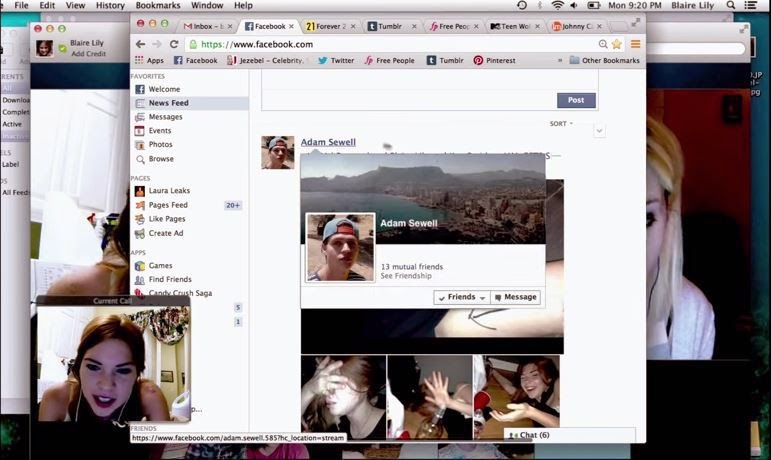Screen dimensions: 771x460
Task: Open the Bookmarks menu
Action: [x=157, y=5]
